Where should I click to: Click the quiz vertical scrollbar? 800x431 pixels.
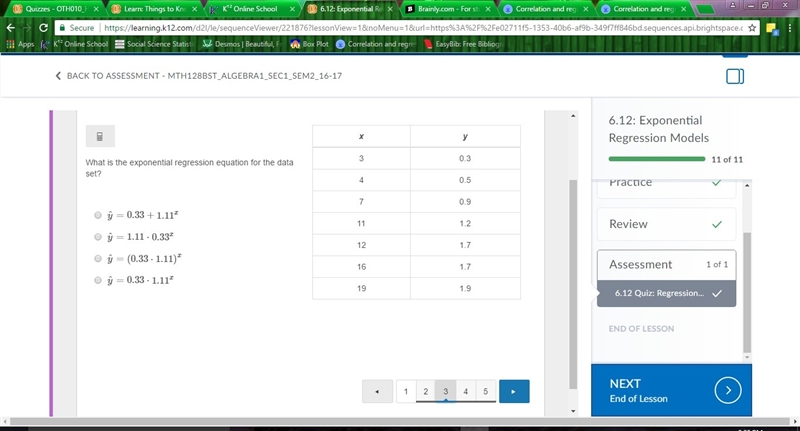(573, 284)
